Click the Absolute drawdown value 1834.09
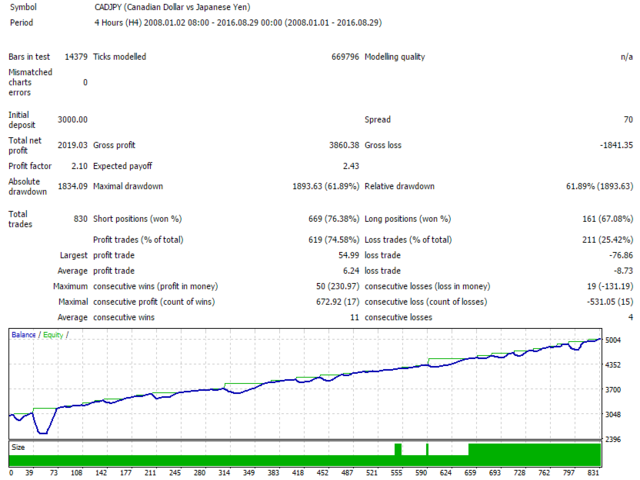This screenshot has height=480, width=640. pyautogui.click(x=72, y=186)
